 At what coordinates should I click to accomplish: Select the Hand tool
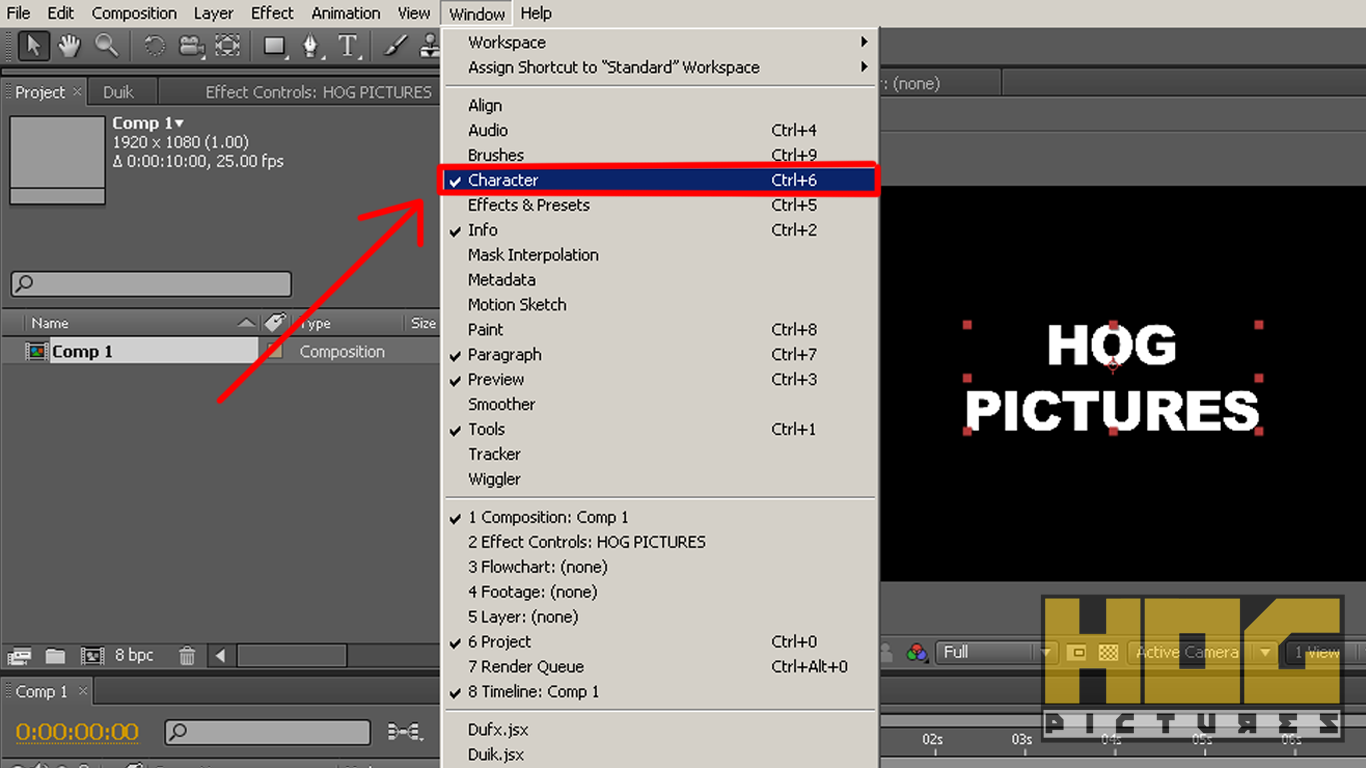(x=69, y=45)
